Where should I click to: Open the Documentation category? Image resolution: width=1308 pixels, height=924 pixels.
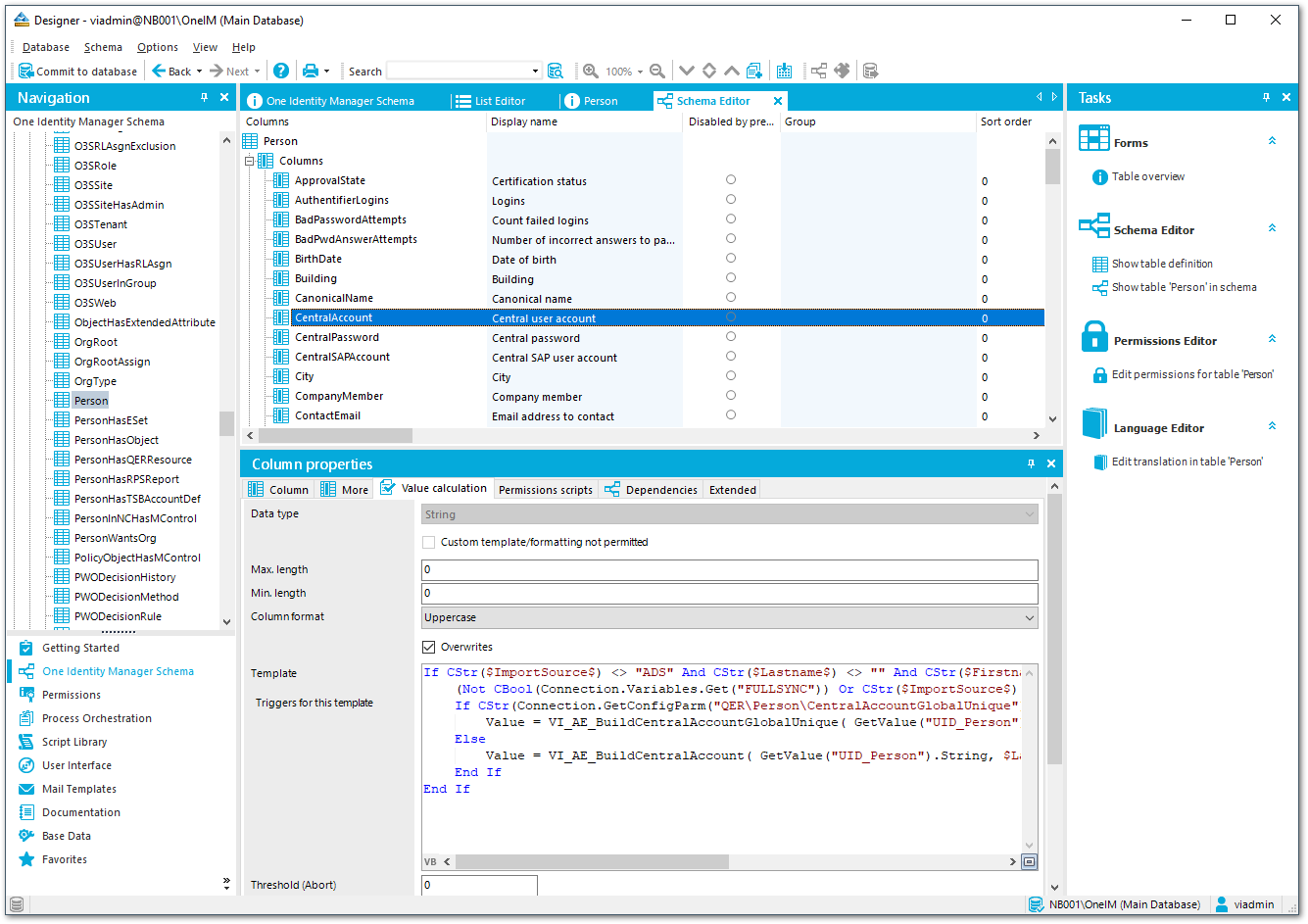(81, 812)
